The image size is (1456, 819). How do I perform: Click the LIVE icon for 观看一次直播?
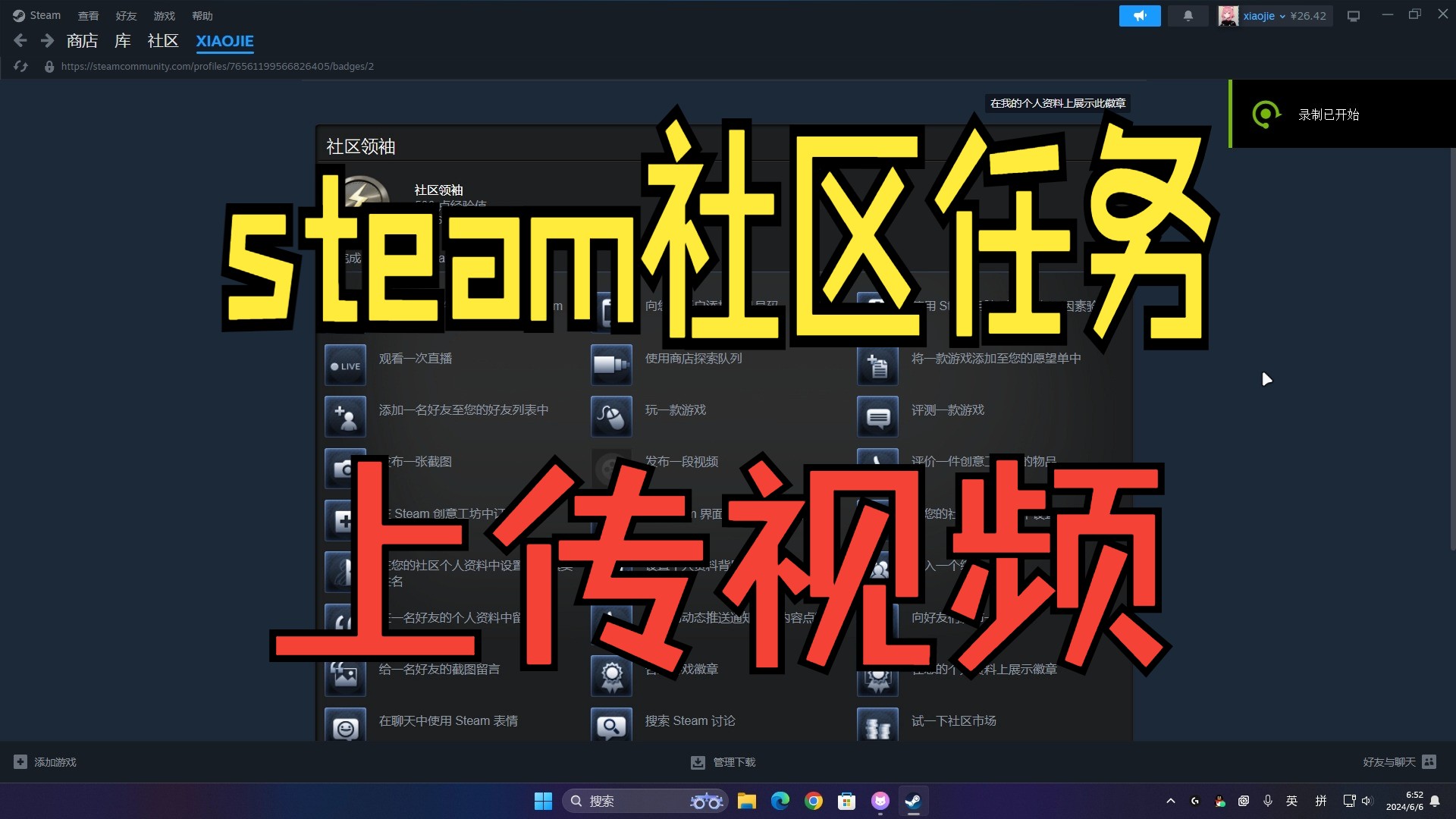point(345,366)
